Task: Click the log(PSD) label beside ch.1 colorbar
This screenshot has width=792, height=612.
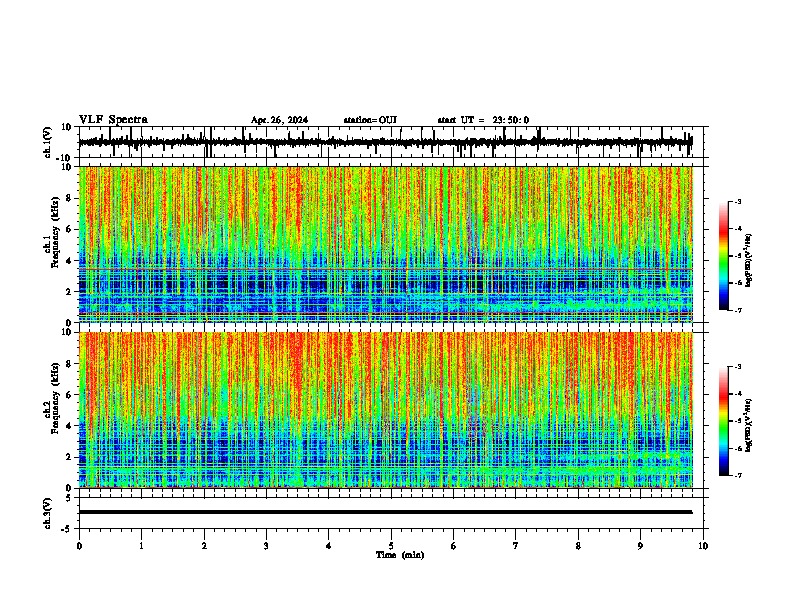Action: click(x=748, y=260)
